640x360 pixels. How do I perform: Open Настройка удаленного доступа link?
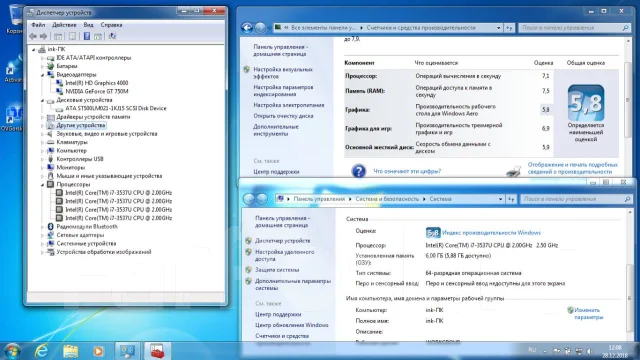(284, 256)
